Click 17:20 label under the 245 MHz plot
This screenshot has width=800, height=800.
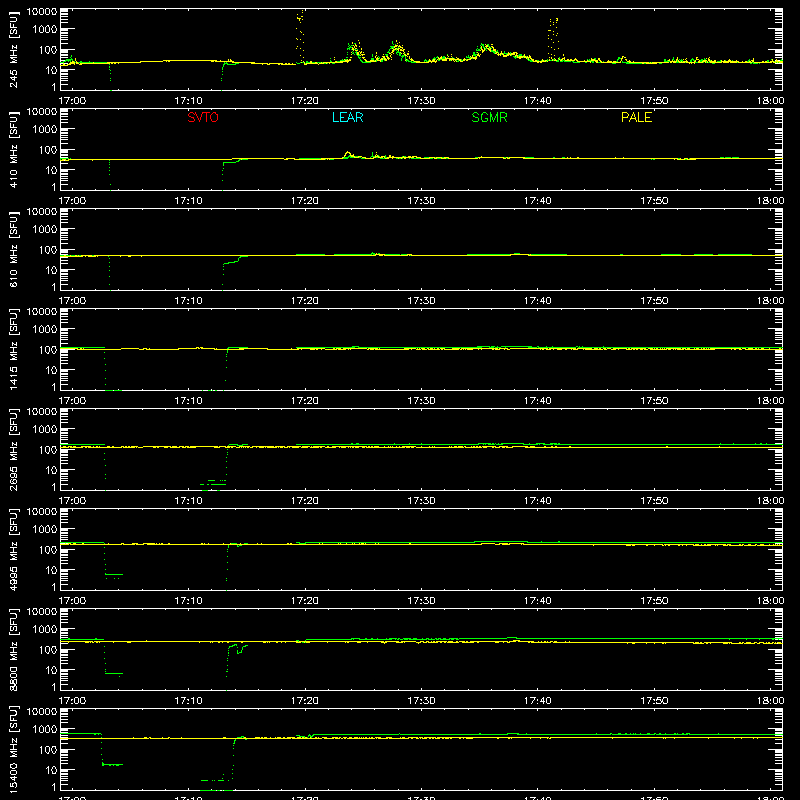[305, 101]
